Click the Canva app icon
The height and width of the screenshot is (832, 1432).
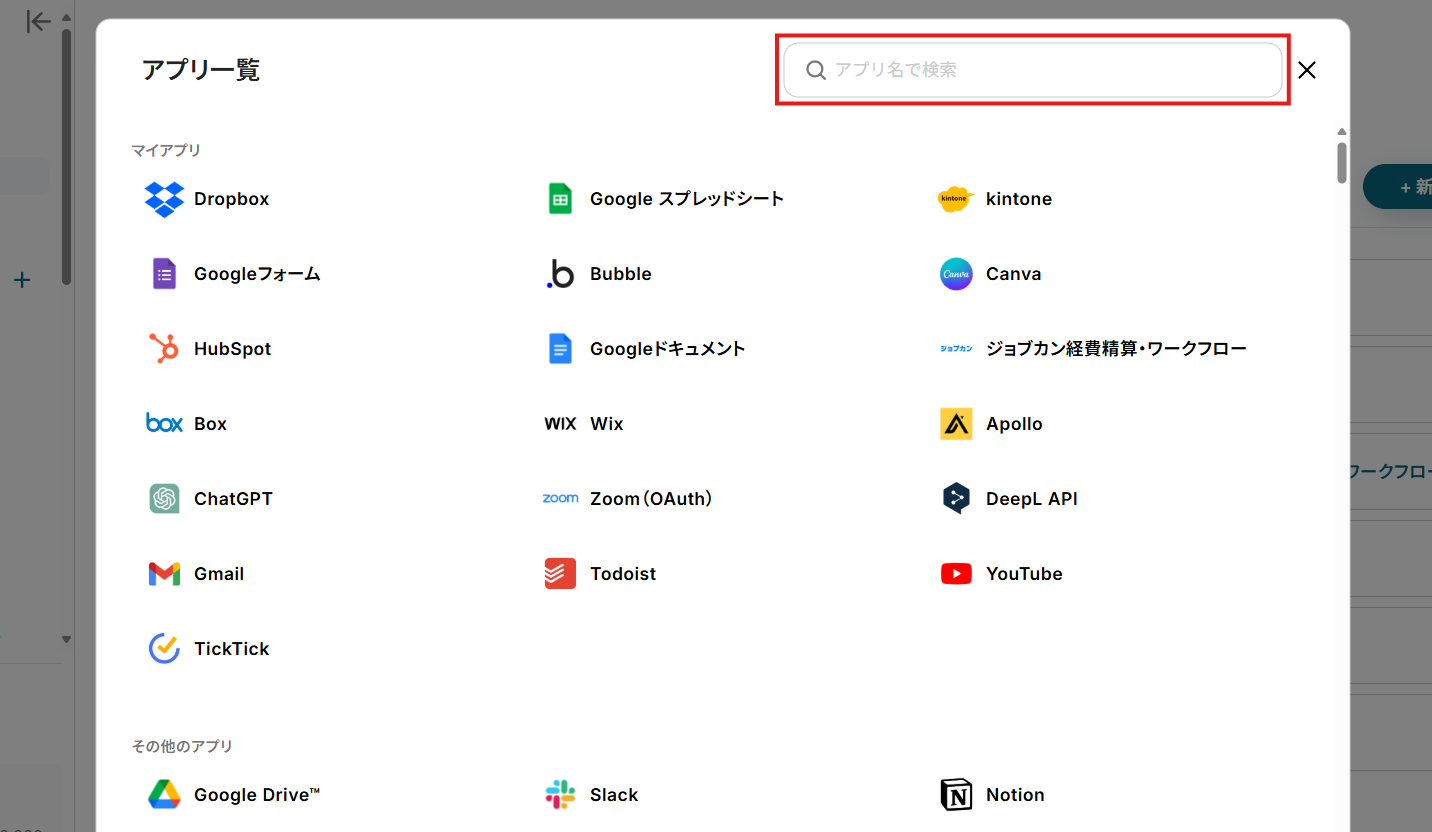(x=956, y=274)
